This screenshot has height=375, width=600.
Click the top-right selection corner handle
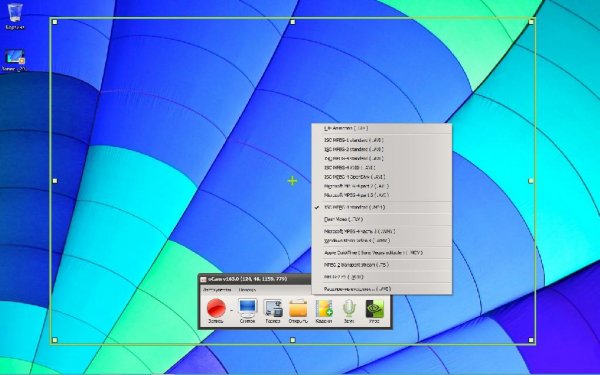point(531,22)
